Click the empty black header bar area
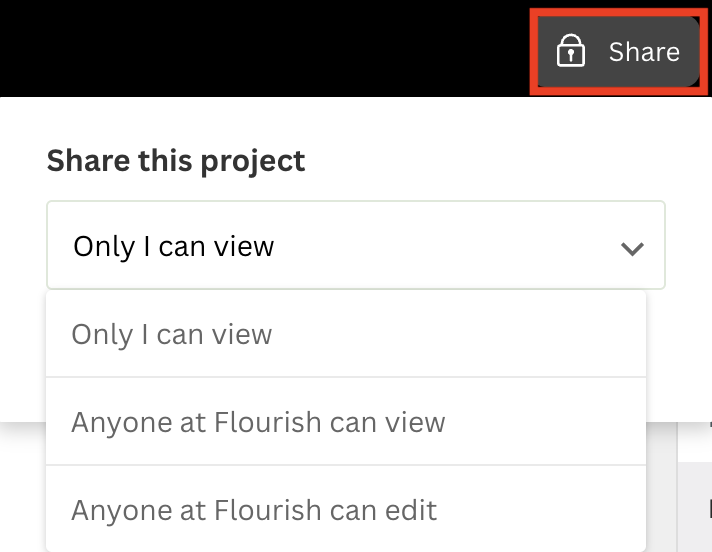 pyautogui.click(x=263, y=48)
